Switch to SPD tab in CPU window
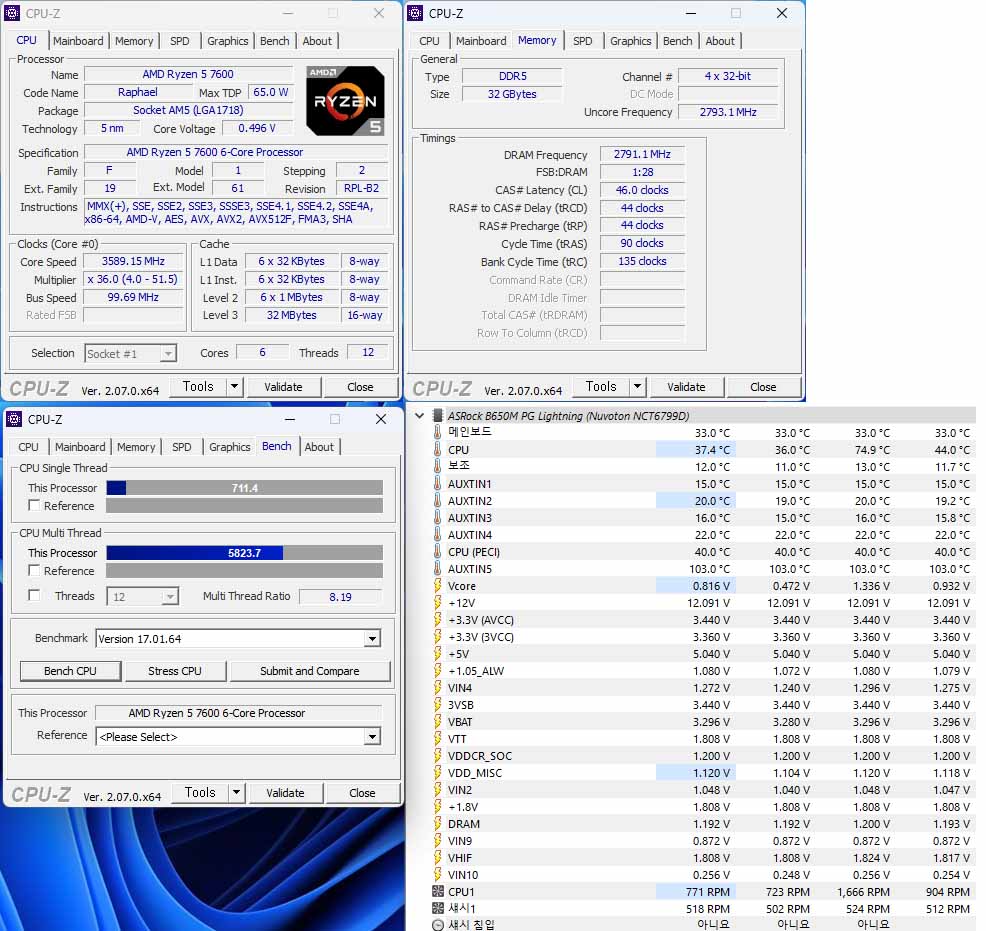Viewport: 986px width, 931px height. point(180,41)
